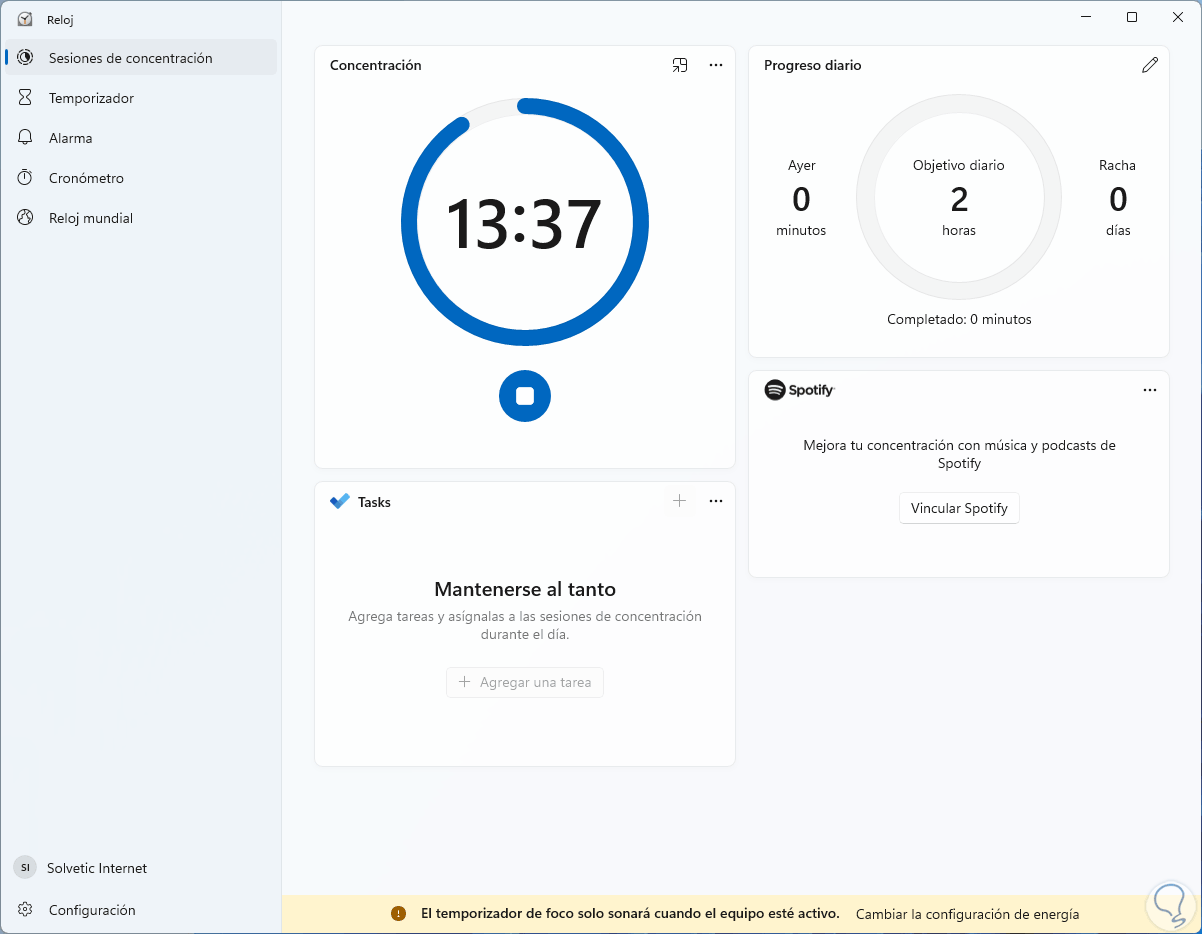Open the Tasks card more options menu
The width and height of the screenshot is (1202, 934).
pyautogui.click(x=716, y=501)
